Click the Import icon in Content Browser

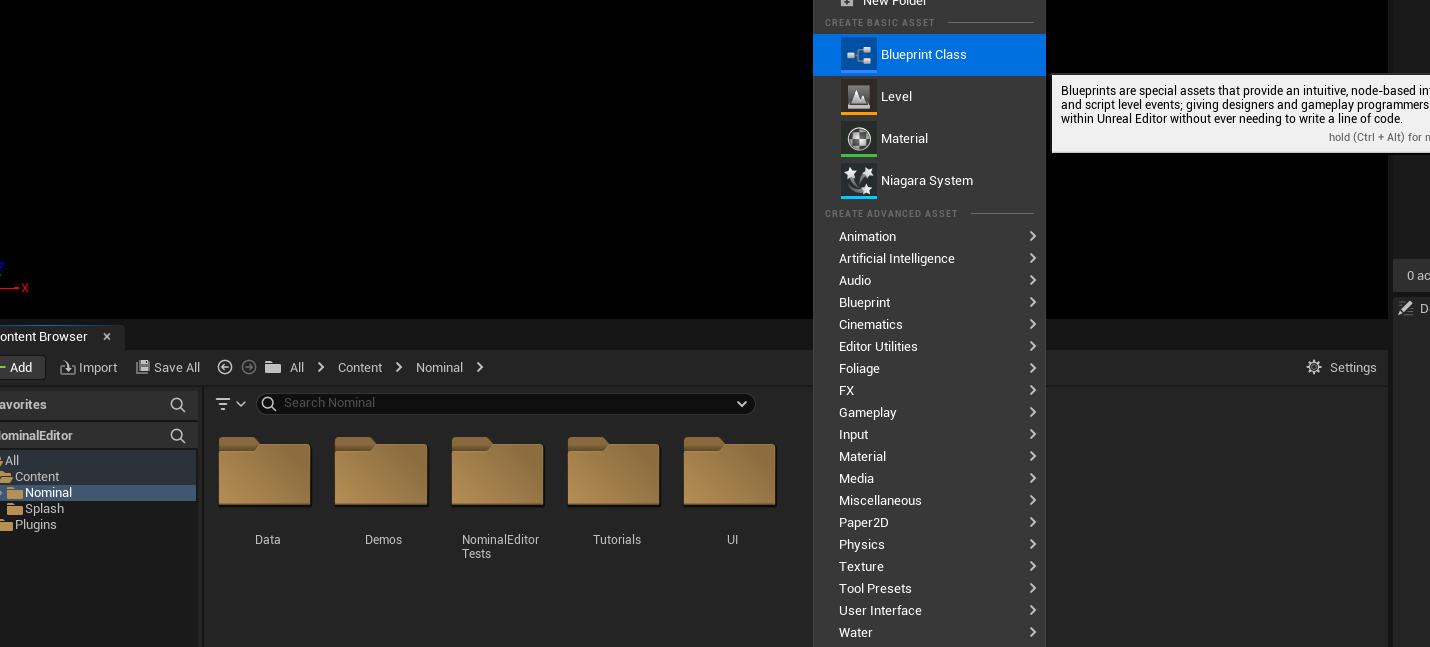[x=68, y=368]
